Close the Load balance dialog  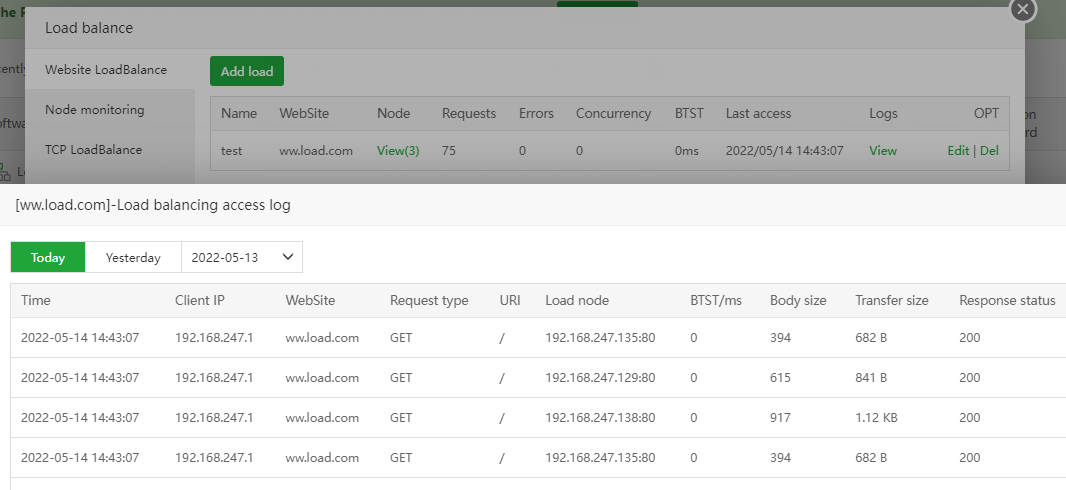coord(1021,9)
